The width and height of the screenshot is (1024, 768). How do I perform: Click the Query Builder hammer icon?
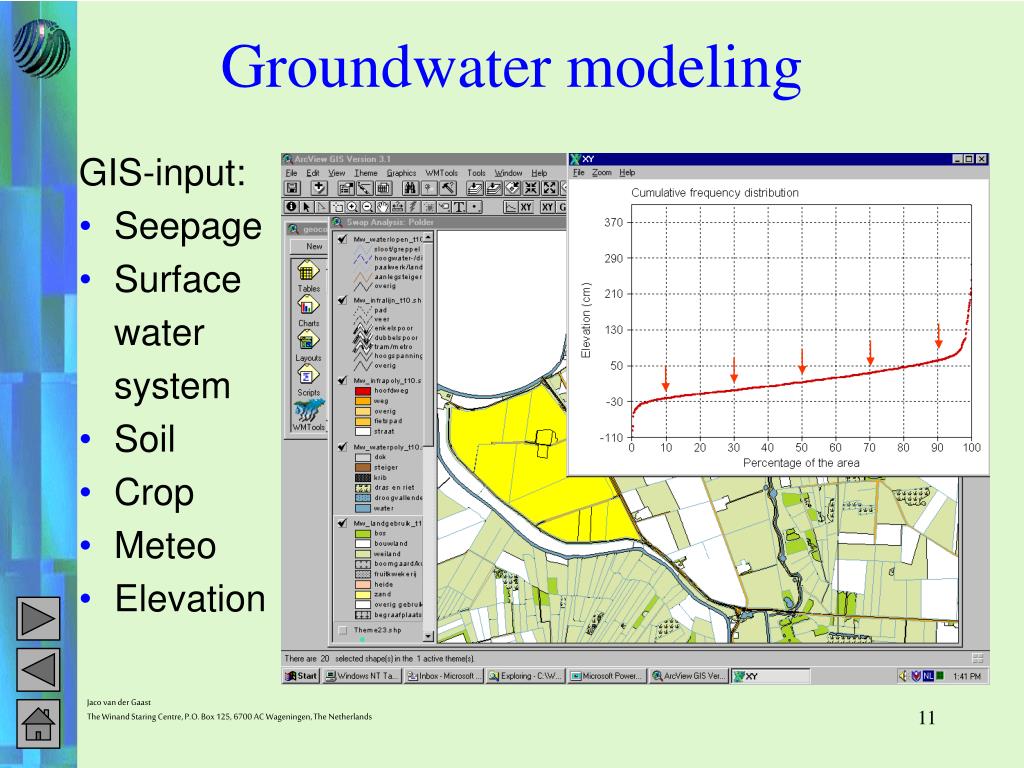(448, 188)
